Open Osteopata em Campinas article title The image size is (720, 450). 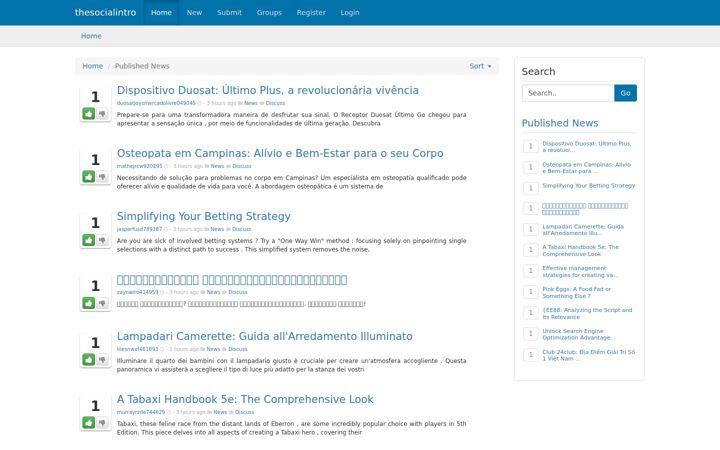coord(280,153)
